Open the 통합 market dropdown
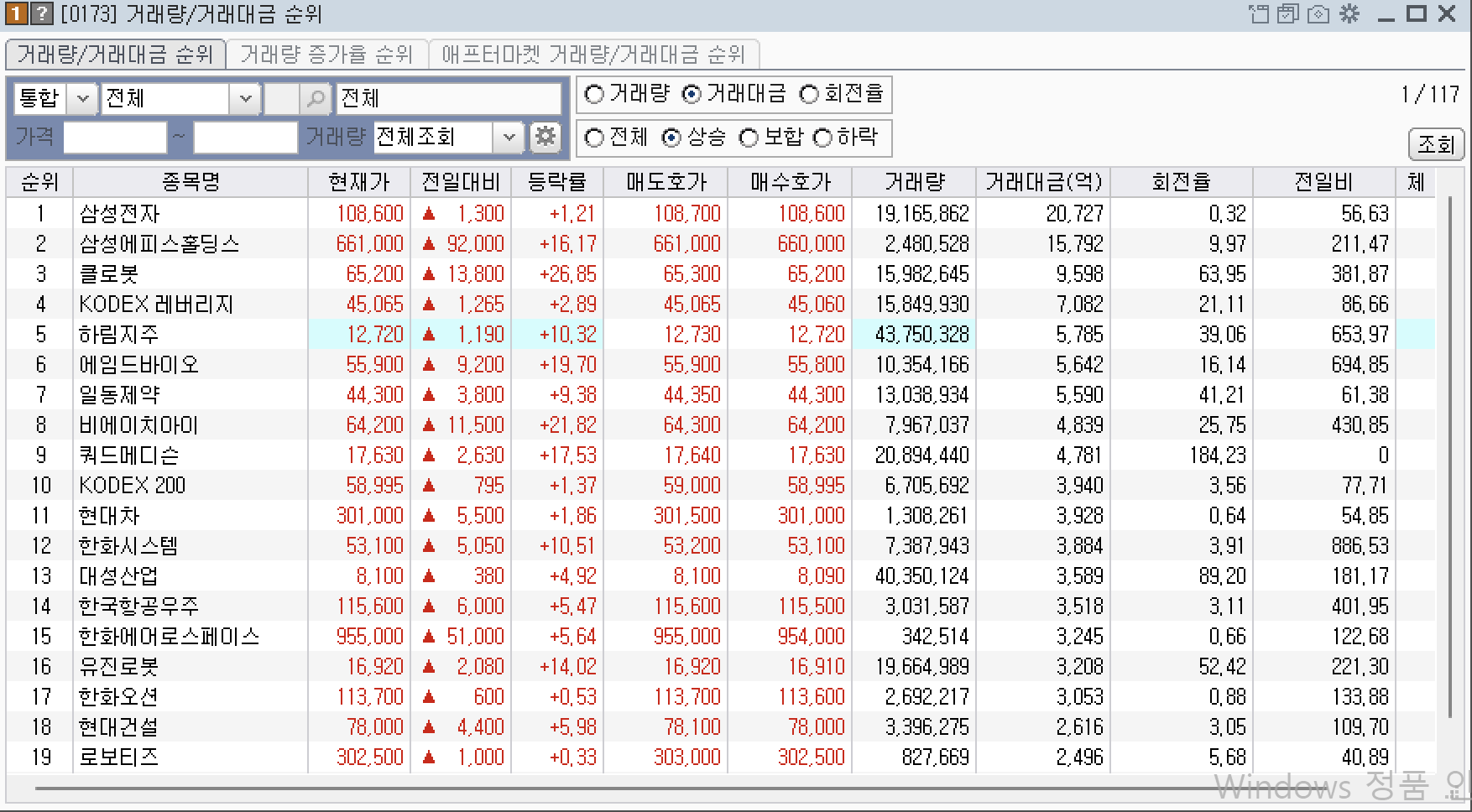The image size is (1472, 812). click(82, 99)
